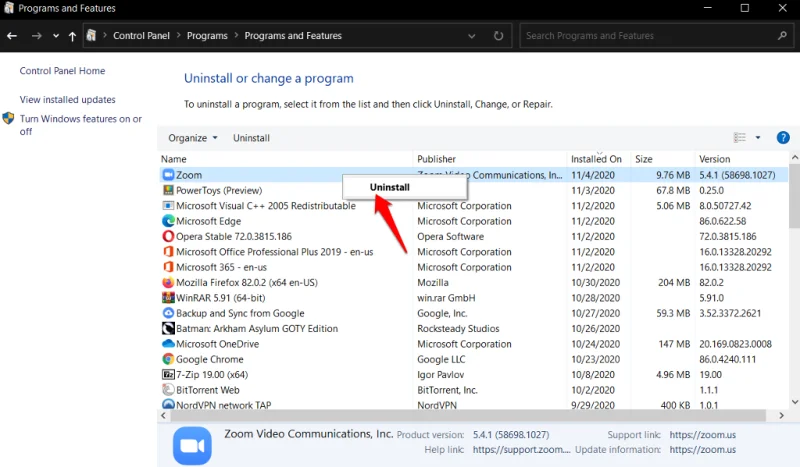The height and width of the screenshot is (467, 800).
Task: Click the Batman Arkham Asylum icon
Action: pyautogui.click(x=168, y=328)
